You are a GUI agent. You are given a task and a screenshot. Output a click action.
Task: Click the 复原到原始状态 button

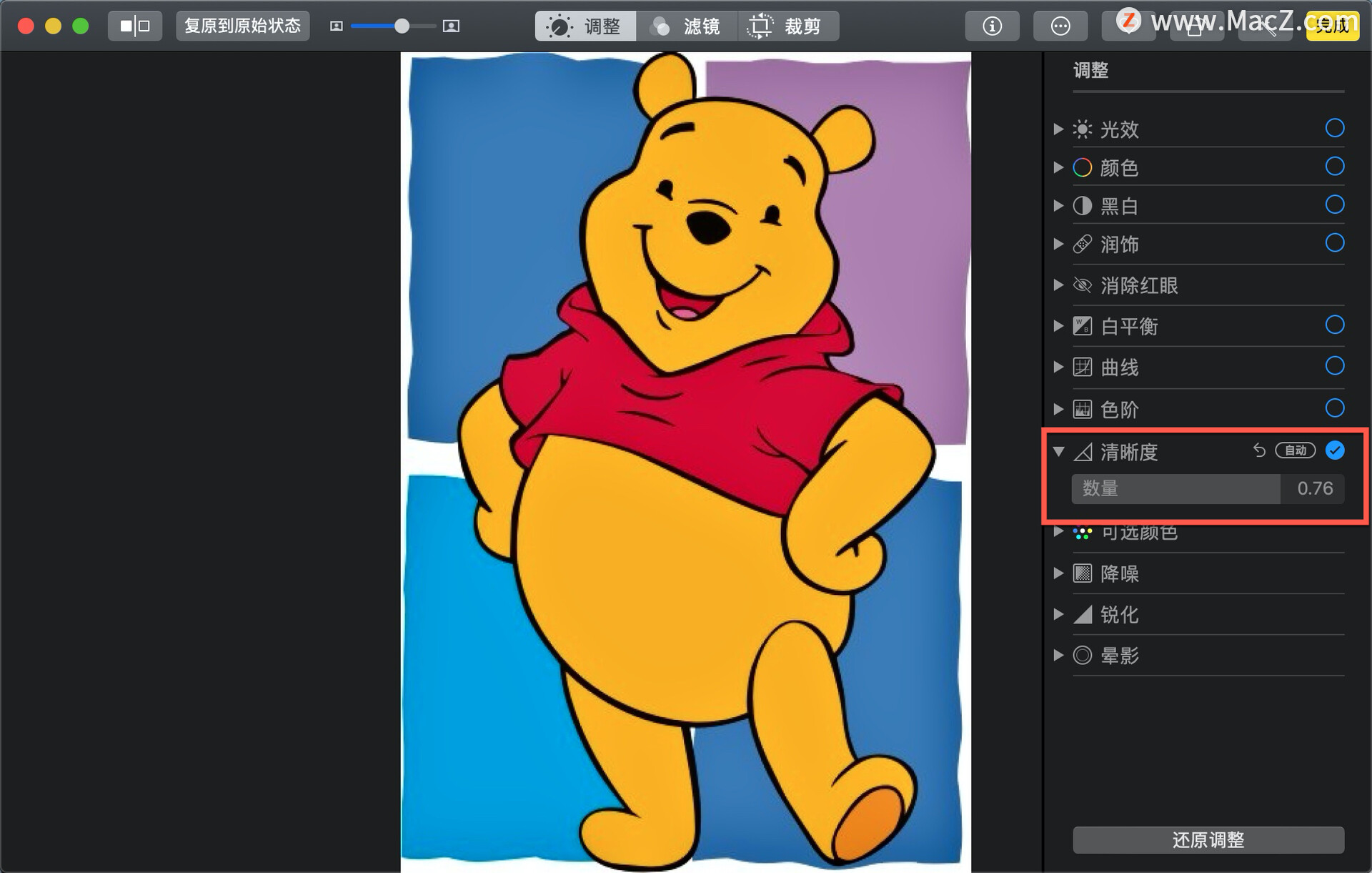242,26
